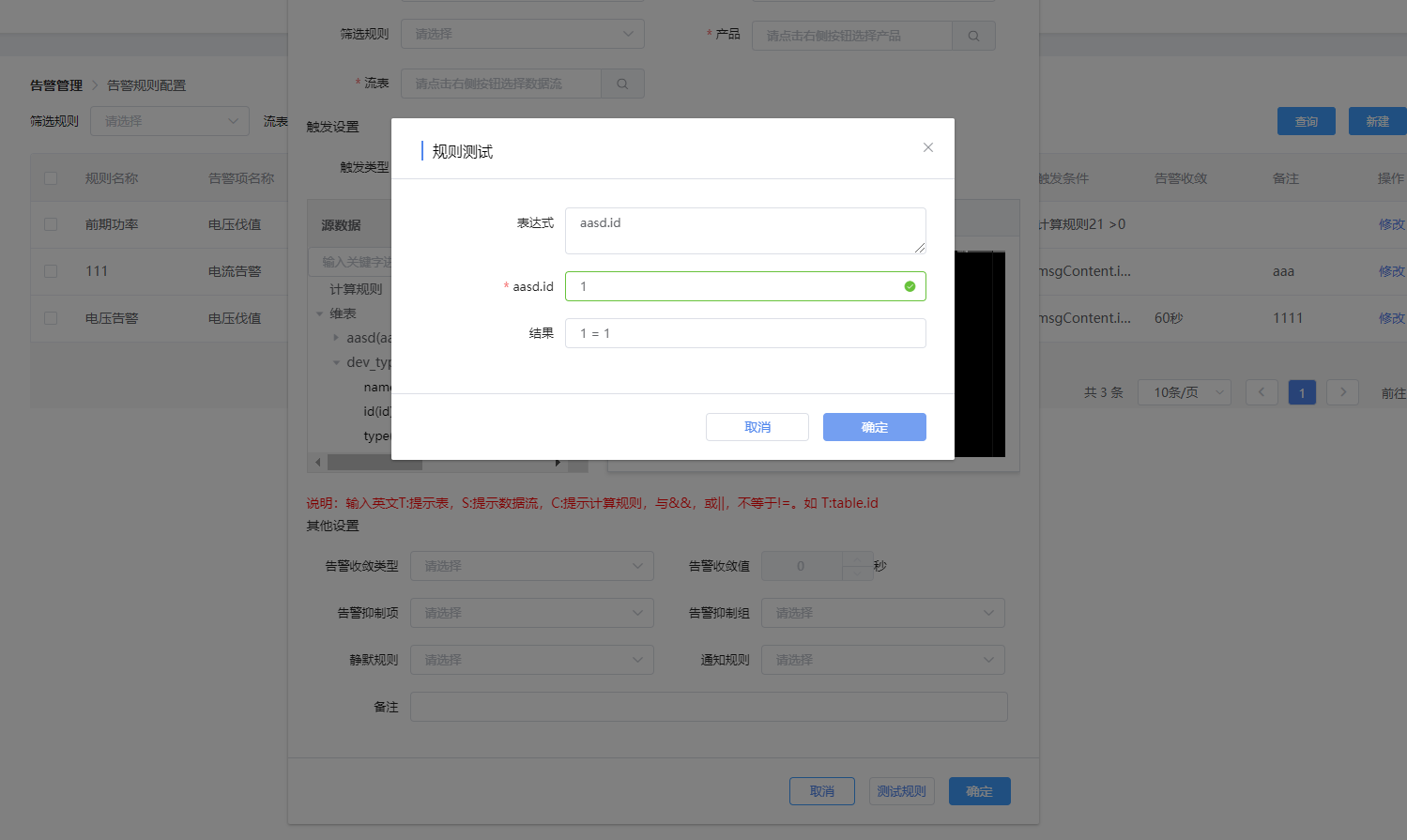
Task: Click the search icon next to 产品 field
Action: (x=973, y=36)
